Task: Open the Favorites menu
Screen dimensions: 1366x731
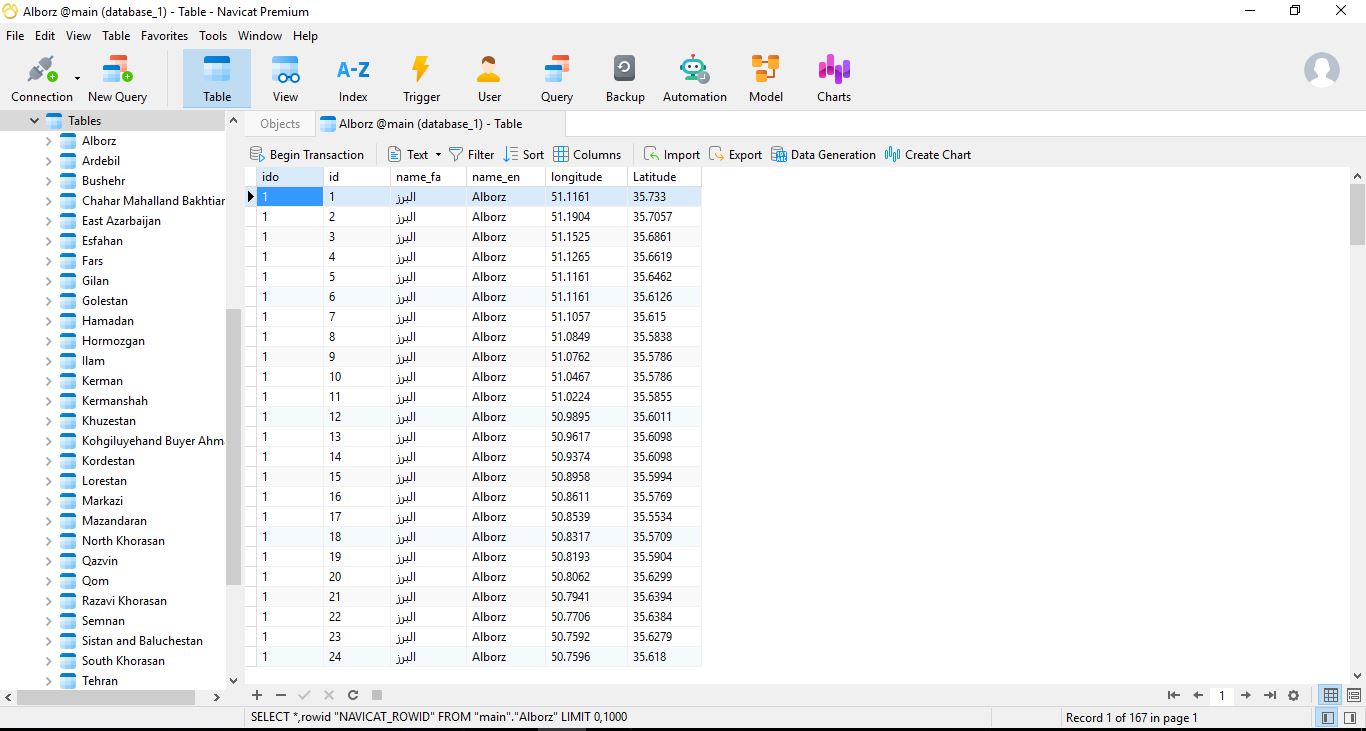Action: (164, 35)
